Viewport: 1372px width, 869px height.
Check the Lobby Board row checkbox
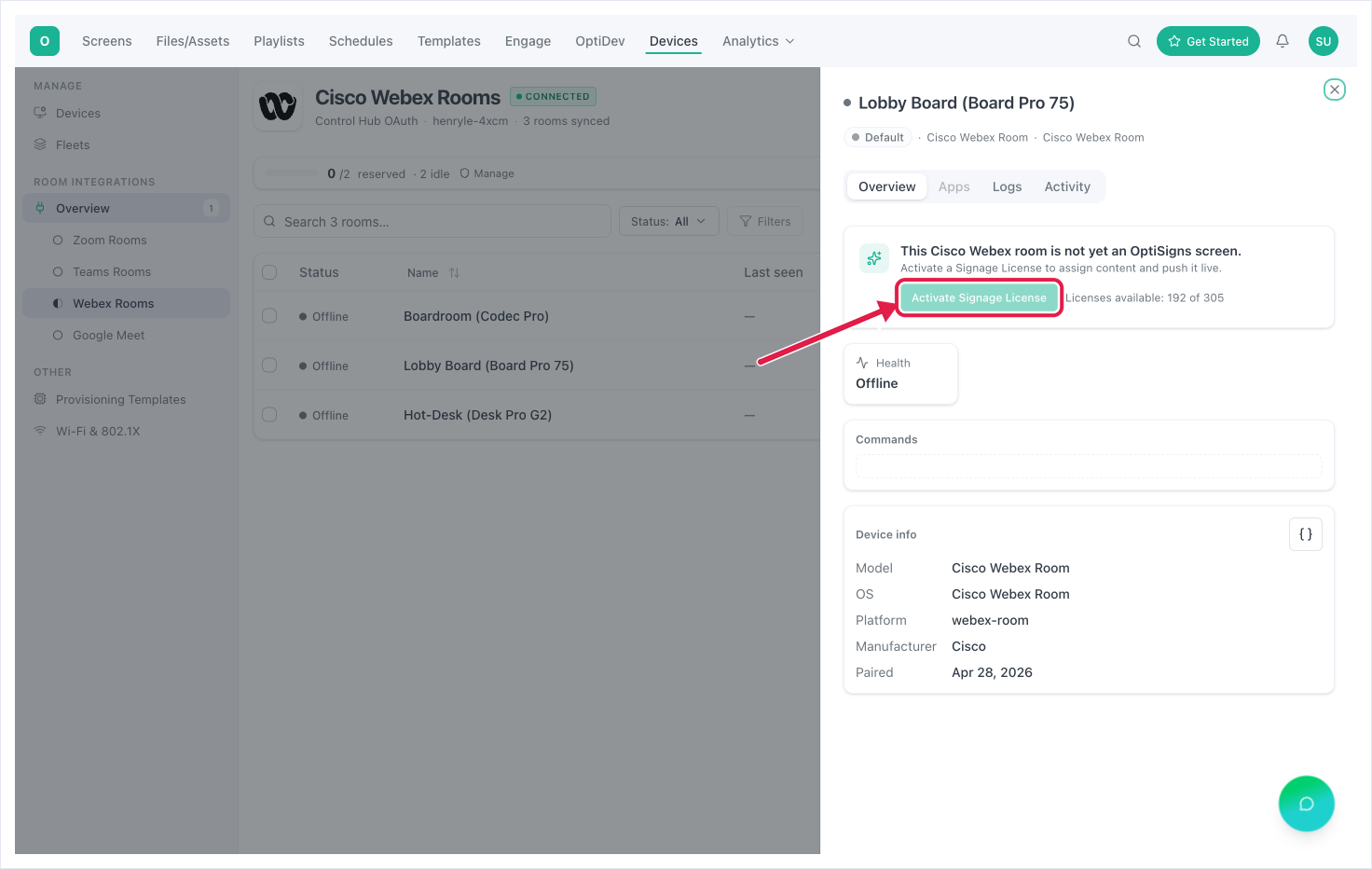269,366
